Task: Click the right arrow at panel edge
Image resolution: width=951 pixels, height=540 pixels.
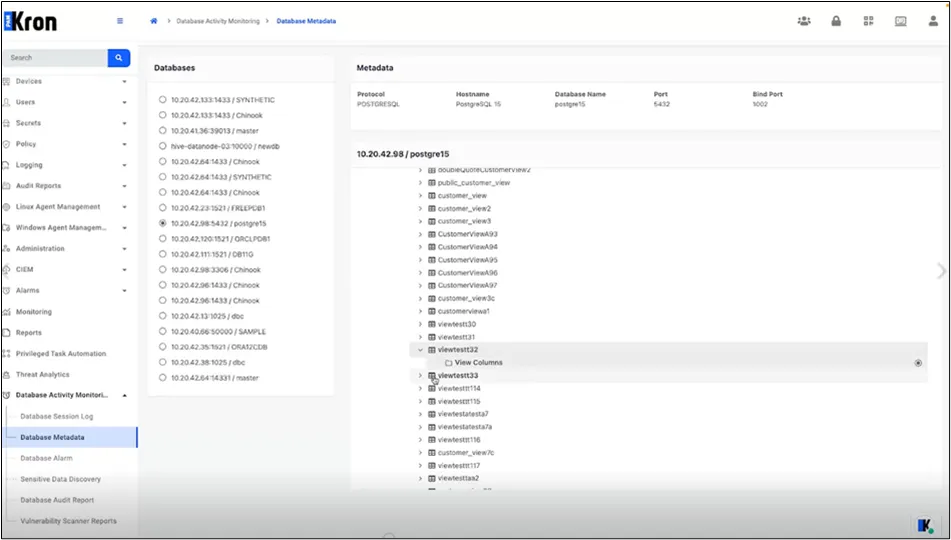Action: pos(941,271)
